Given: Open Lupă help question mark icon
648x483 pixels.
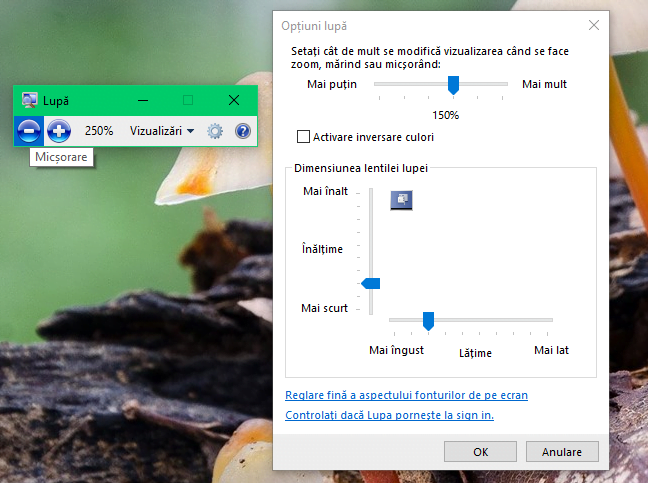Looking at the screenshot, I should 243,131.
